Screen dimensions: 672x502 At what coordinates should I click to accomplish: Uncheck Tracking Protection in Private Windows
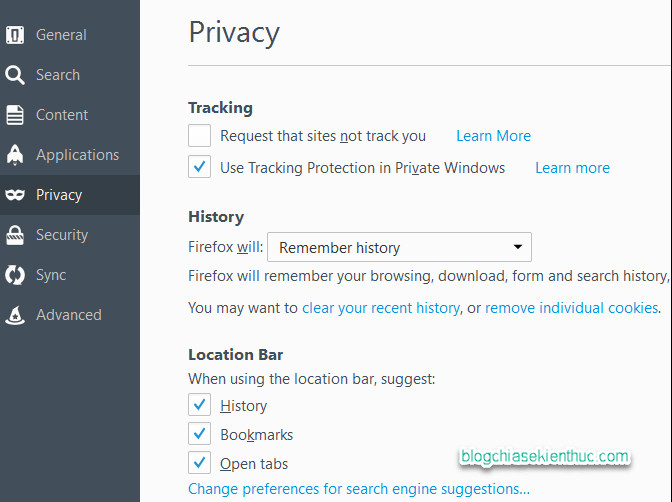(200, 167)
